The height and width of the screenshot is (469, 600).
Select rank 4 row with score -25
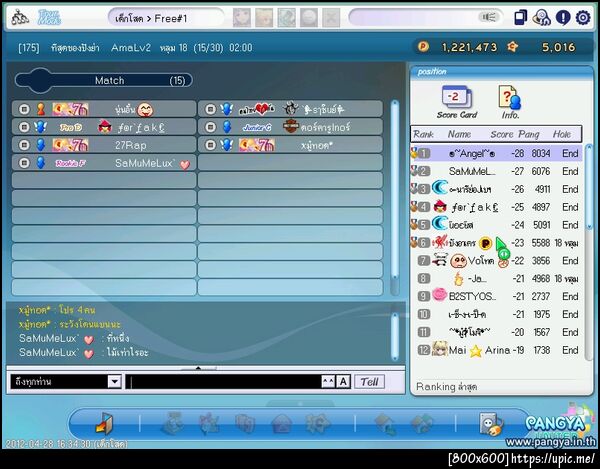(x=496, y=207)
